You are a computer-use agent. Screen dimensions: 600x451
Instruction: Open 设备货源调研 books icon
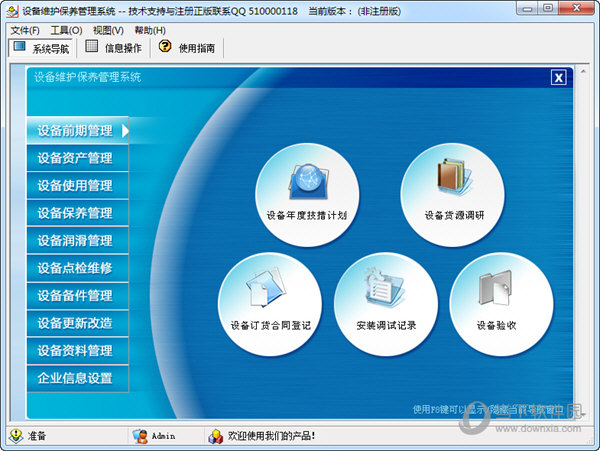pyautogui.click(x=455, y=177)
